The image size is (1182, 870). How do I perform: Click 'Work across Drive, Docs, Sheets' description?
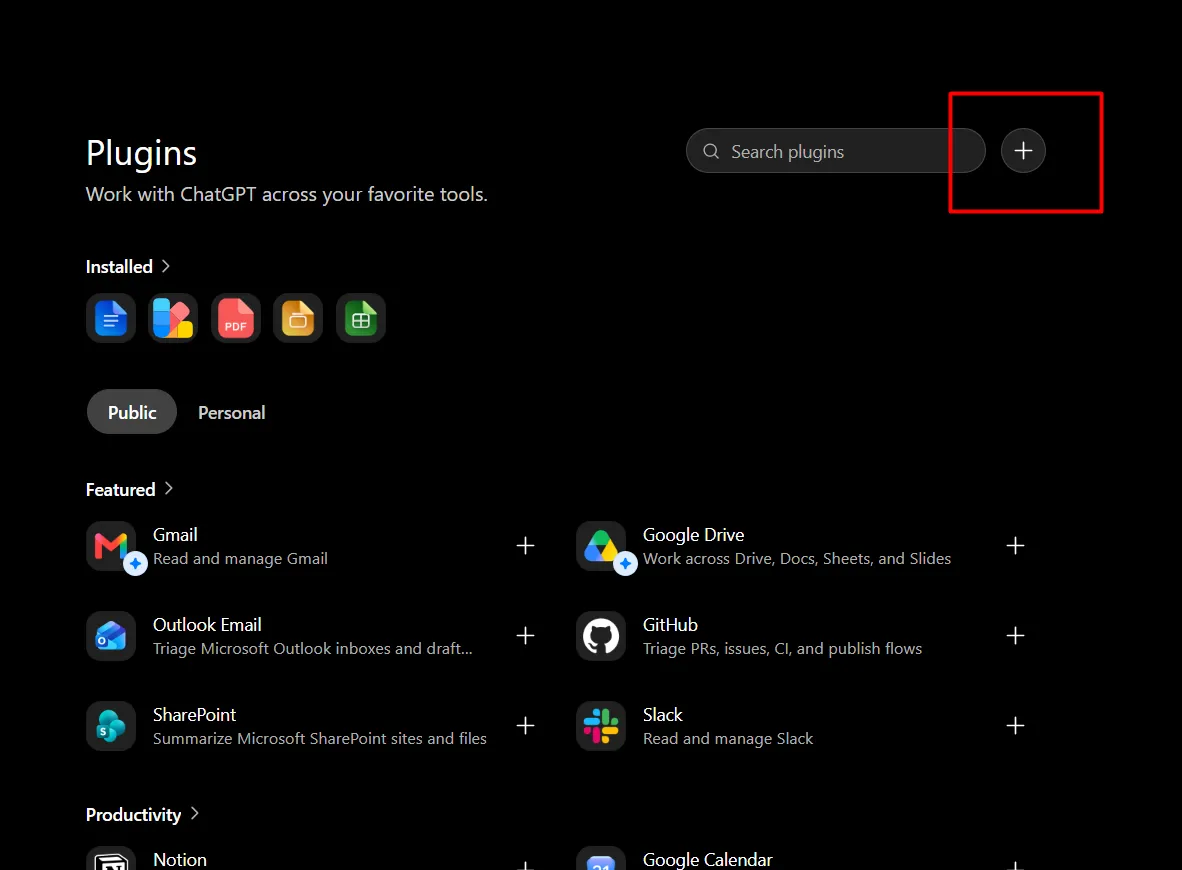pyautogui.click(x=797, y=559)
